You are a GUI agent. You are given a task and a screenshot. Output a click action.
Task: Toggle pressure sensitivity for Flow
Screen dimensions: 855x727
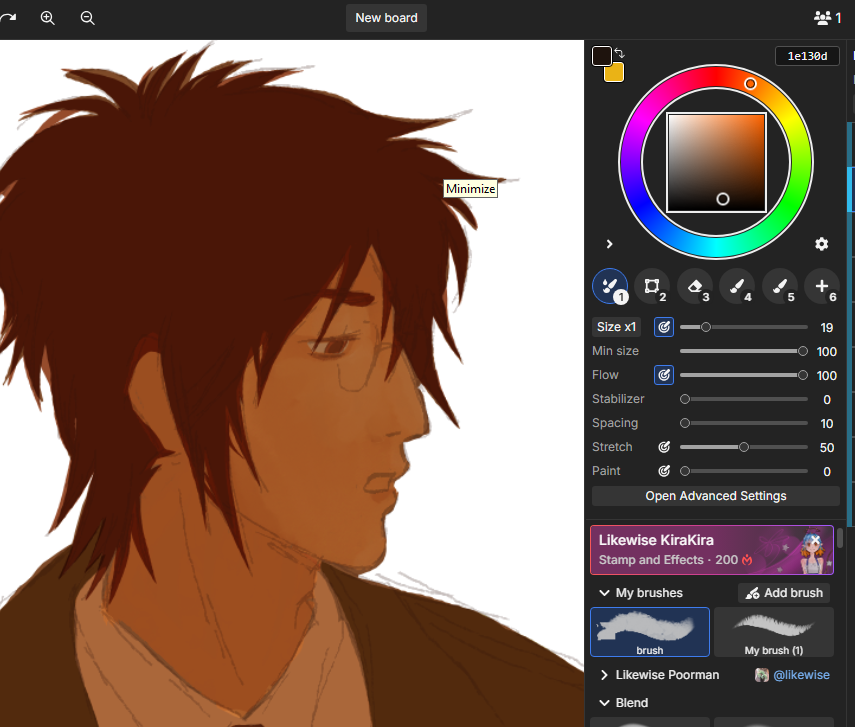click(x=664, y=375)
